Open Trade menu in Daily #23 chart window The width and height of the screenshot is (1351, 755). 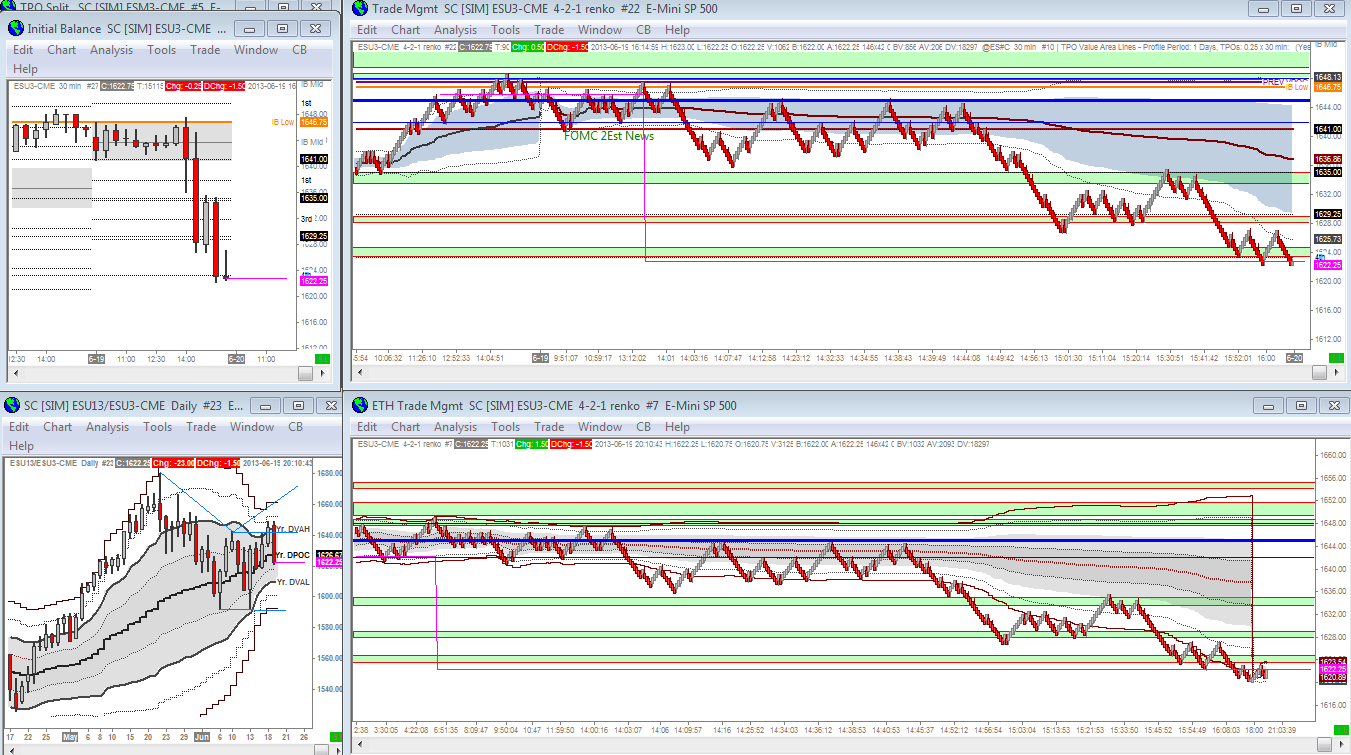point(201,427)
